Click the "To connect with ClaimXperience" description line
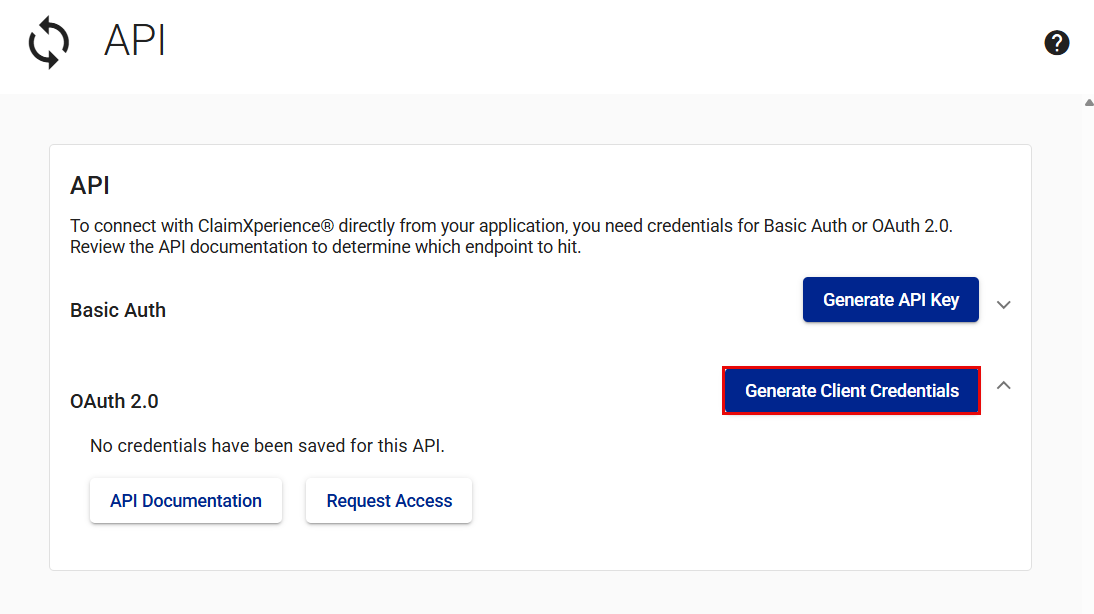This screenshot has height=614, width=1094. [510, 226]
